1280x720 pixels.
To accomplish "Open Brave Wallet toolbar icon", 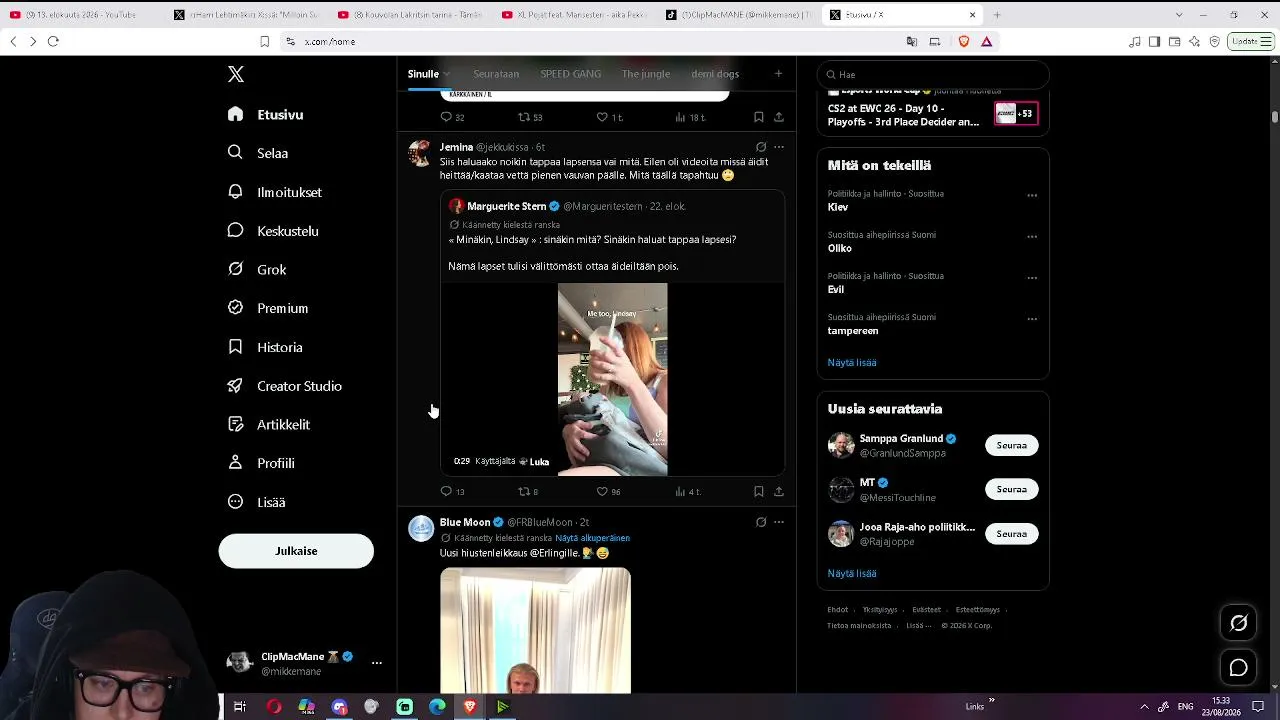I will click(x=1175, y=41).
